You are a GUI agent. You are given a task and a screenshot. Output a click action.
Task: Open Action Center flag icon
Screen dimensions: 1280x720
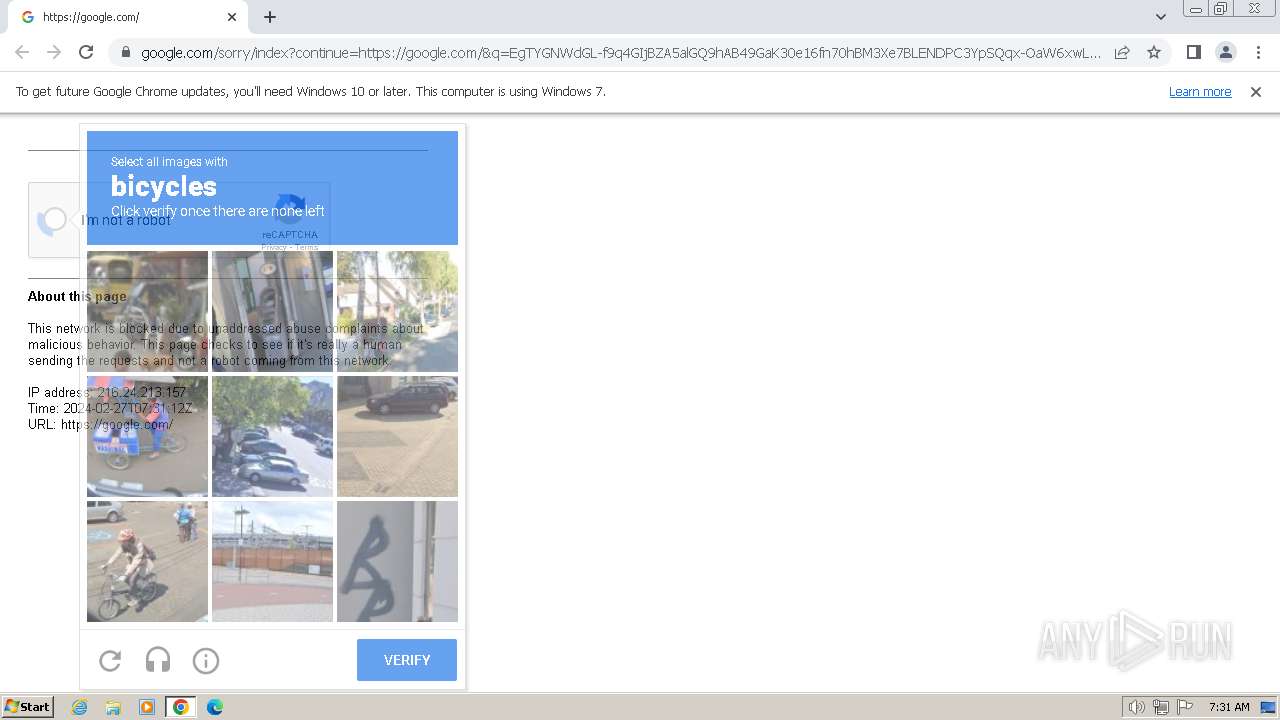(1185, 707)
